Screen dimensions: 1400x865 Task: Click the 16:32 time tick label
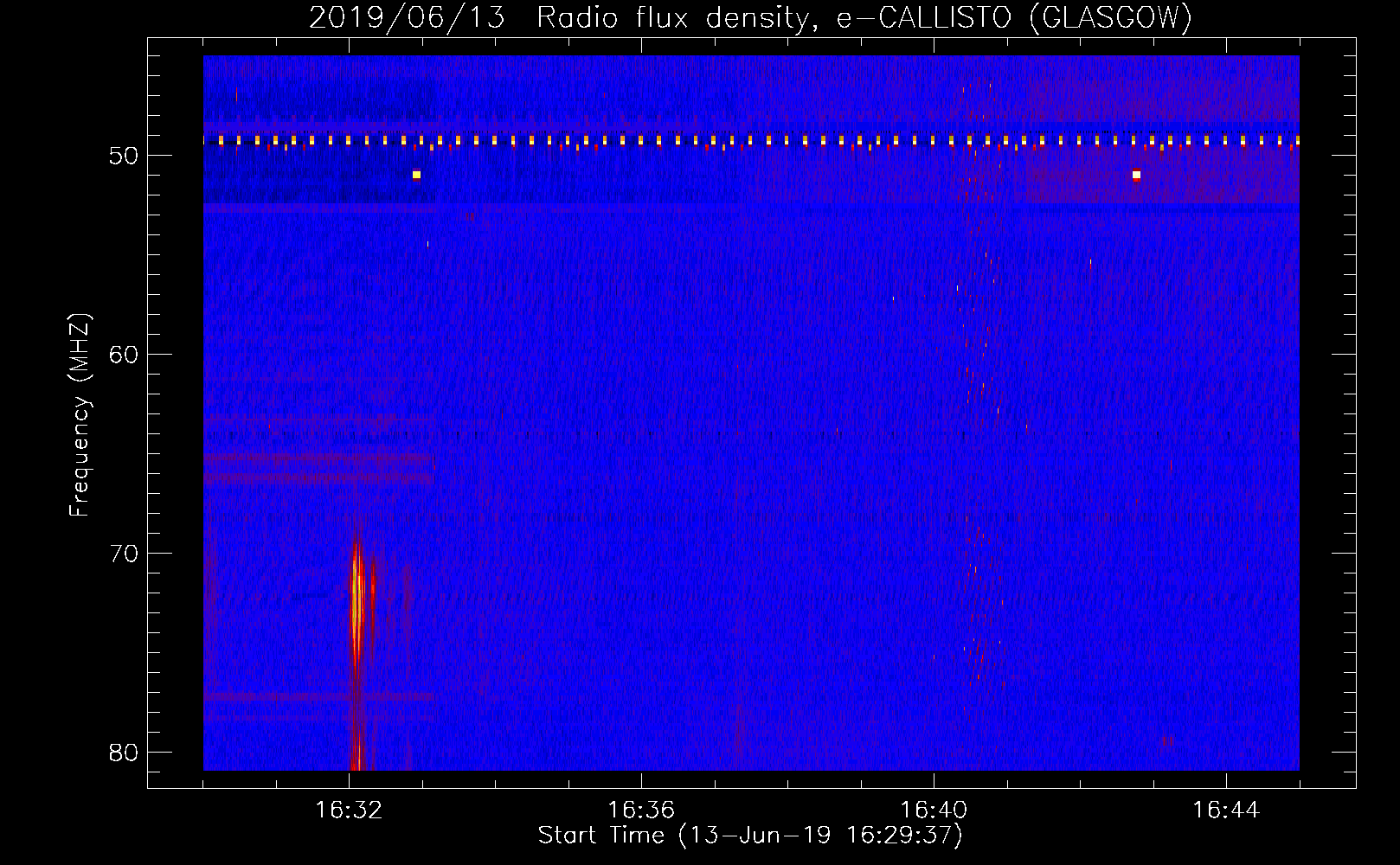[x=349, y=811]
